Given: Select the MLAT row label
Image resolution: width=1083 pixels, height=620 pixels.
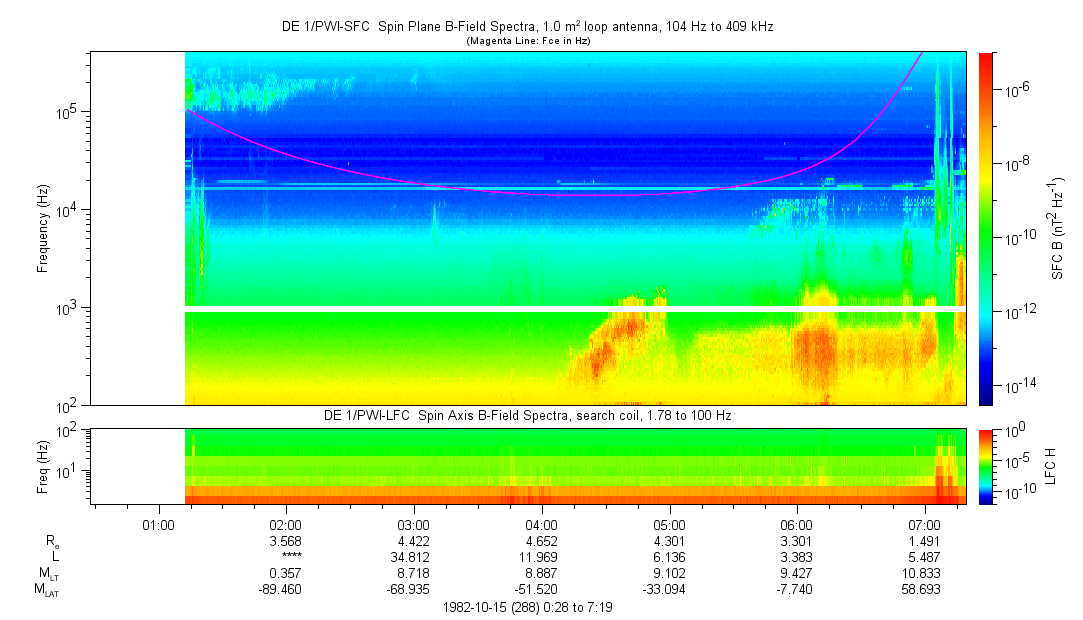Looking at the screenshot, I should (47, 590).
